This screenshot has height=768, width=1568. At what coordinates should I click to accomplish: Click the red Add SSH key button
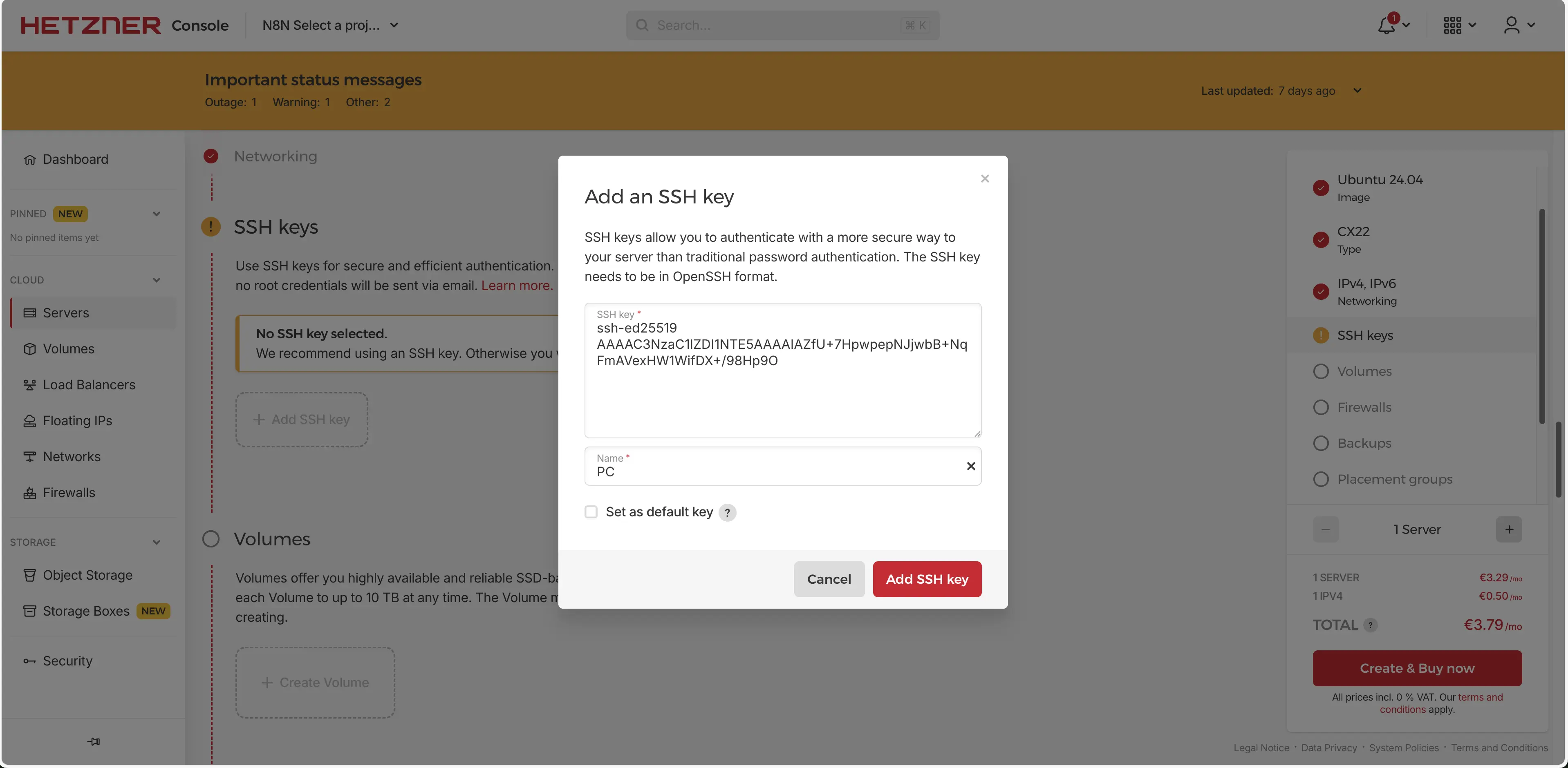coord(926,579)
